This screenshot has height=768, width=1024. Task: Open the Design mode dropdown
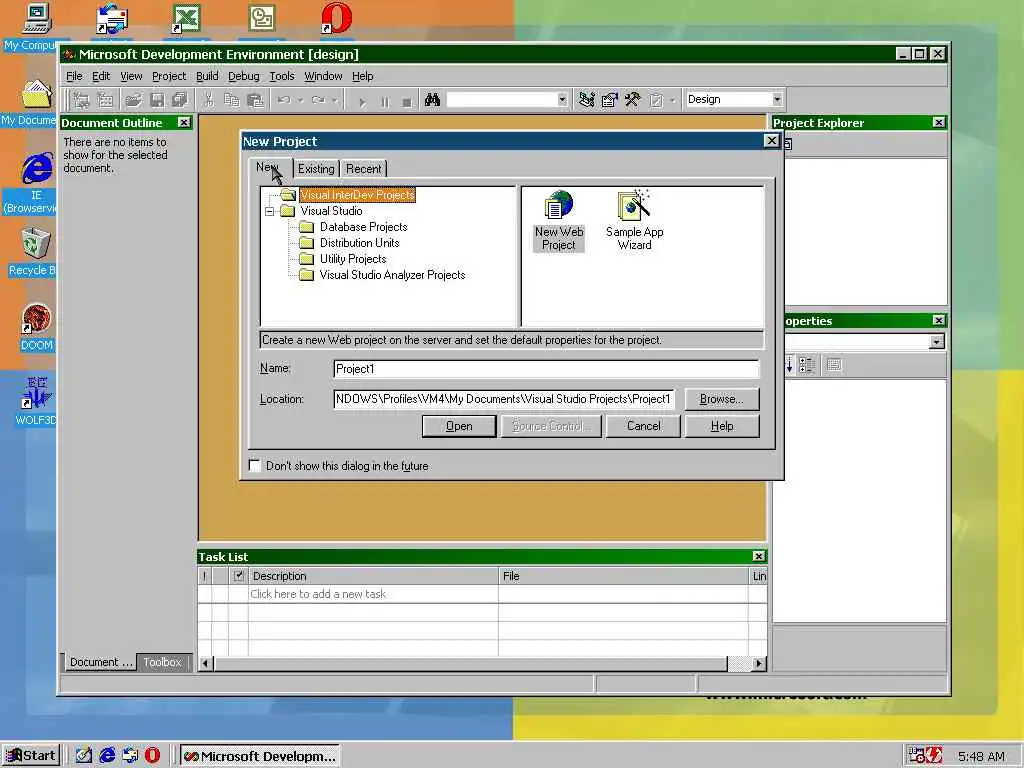777,99
